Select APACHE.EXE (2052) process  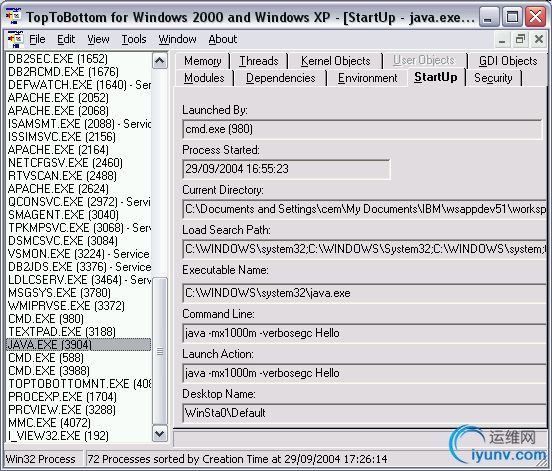pos(58,98)
